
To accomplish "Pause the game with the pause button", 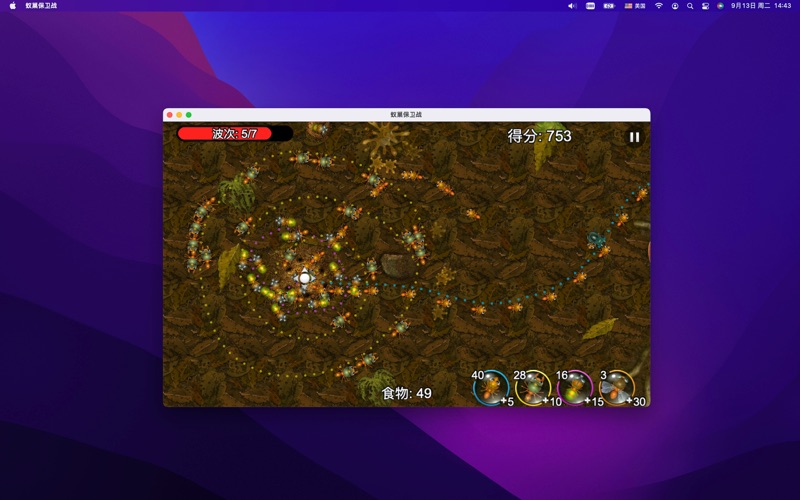I will (634, 137).
